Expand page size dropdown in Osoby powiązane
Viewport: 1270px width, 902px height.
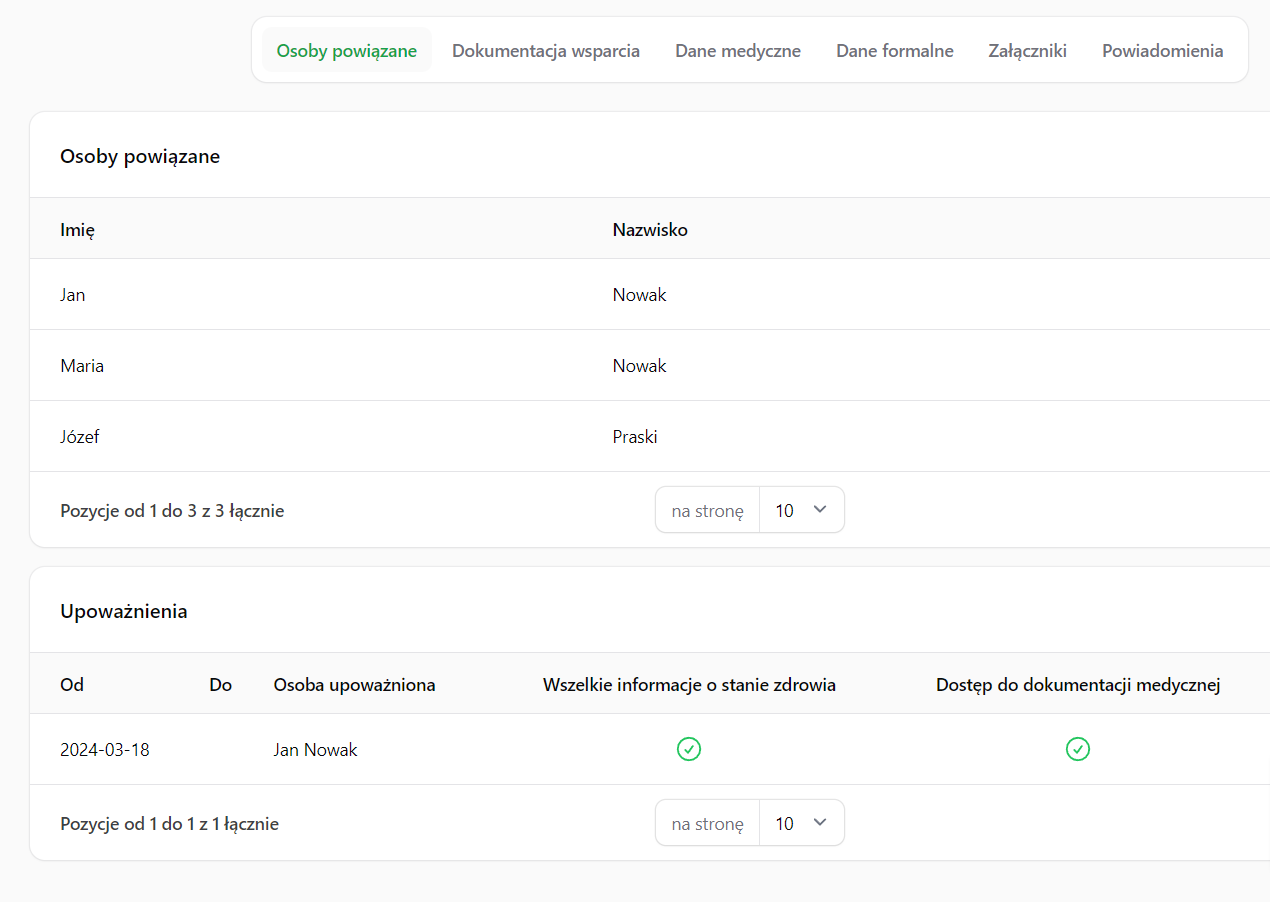[x=802, y=510]
